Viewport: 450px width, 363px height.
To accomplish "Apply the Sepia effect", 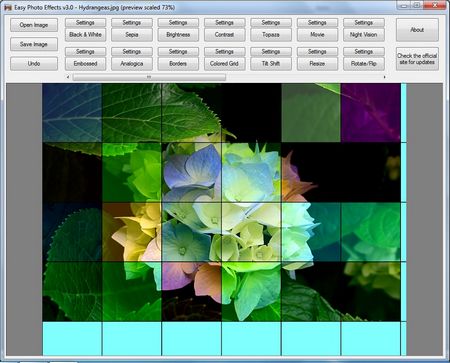I will [132, 35].
